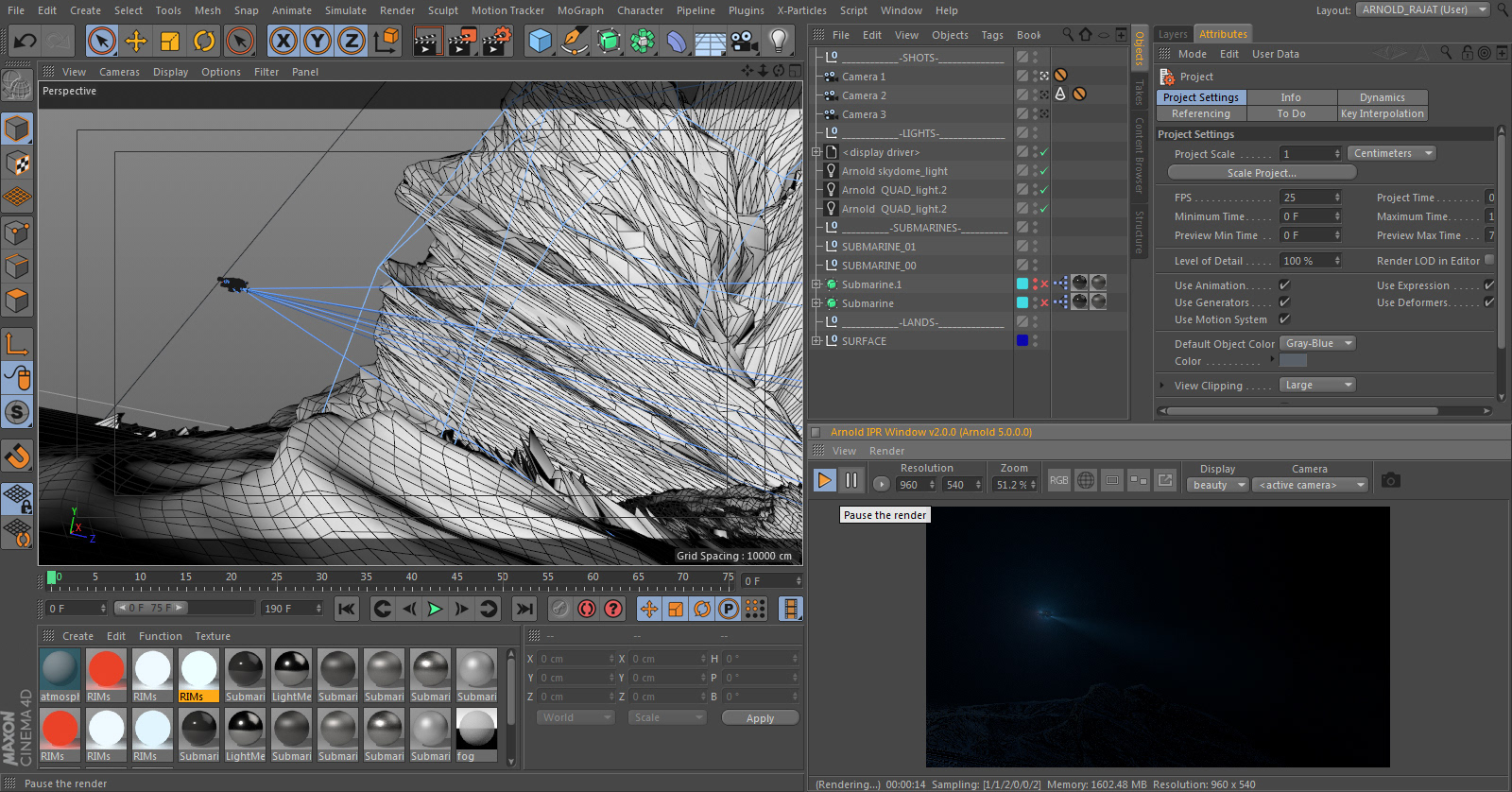Take an Arnold IPR snapshot with camera icon
1512x792 pixels.
[1390, 481]
